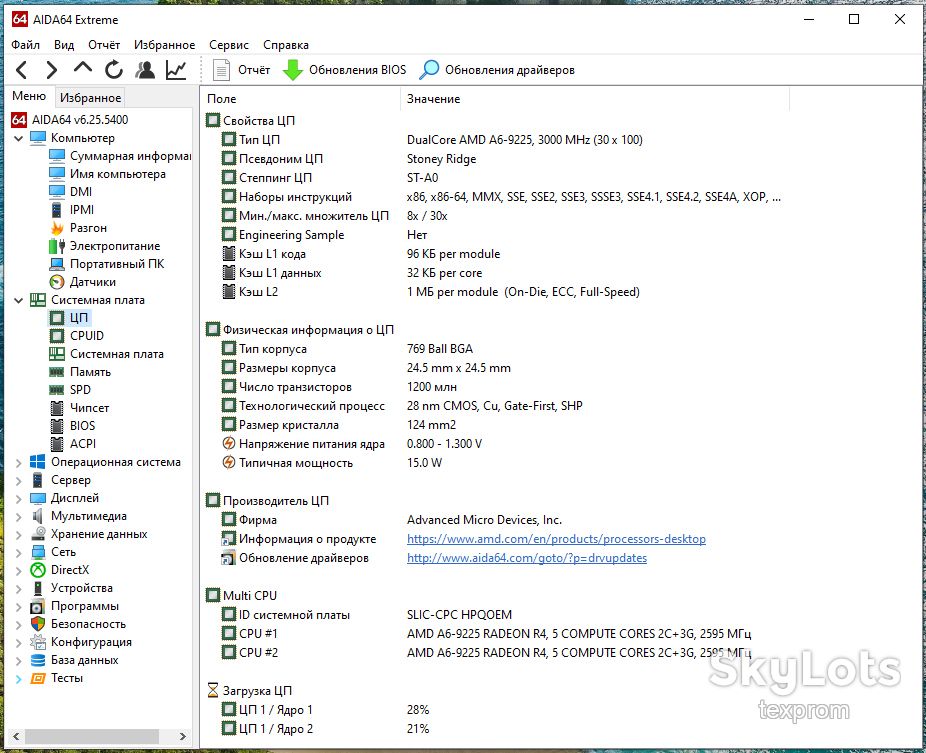Click the Значение column header
The width and height of the screenshot is (926, 753).
(595, 99)
